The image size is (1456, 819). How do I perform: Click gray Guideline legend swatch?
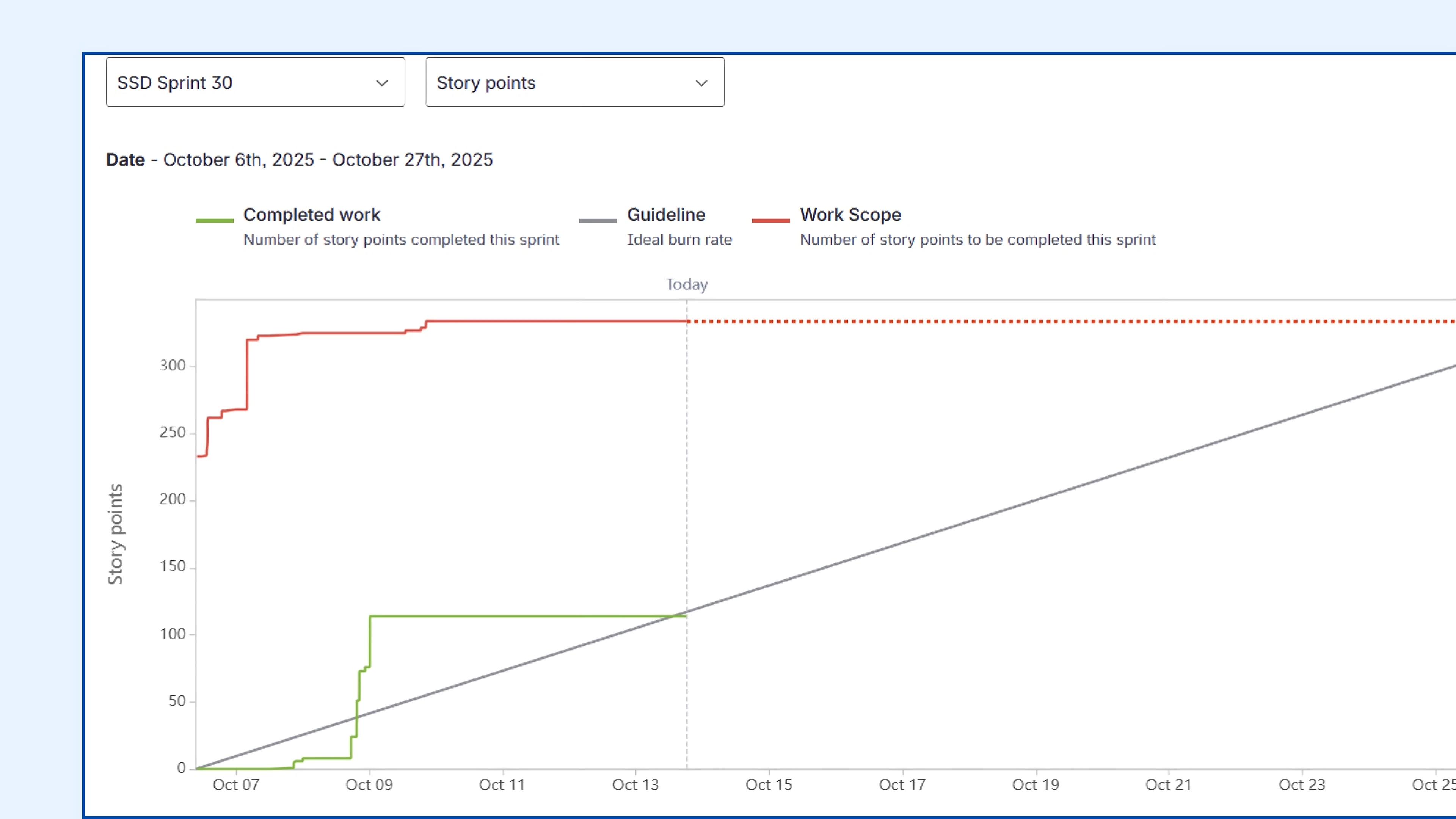pyautogui.click(x=598, y=220)
